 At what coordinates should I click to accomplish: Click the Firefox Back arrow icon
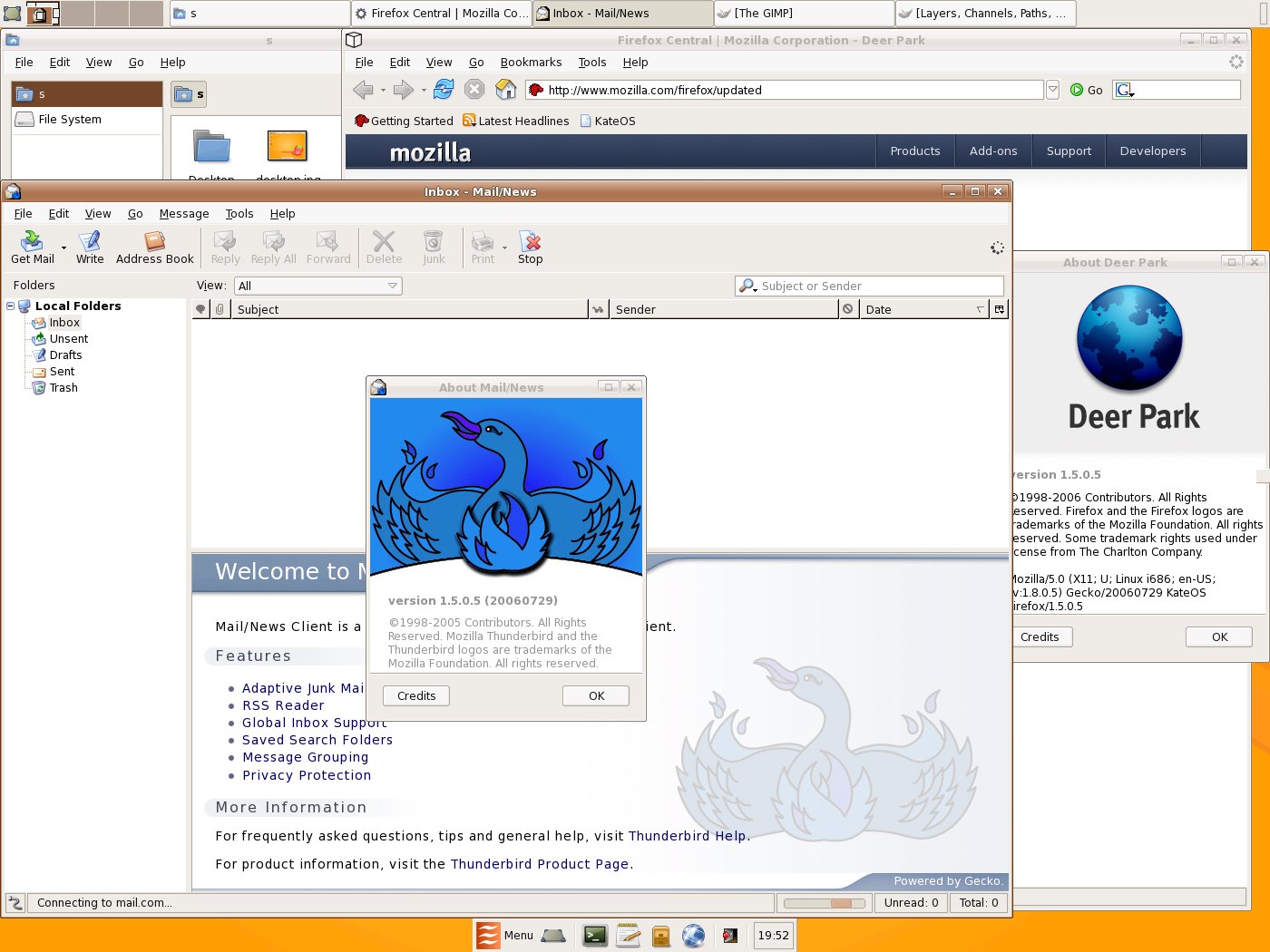(363, 90)
